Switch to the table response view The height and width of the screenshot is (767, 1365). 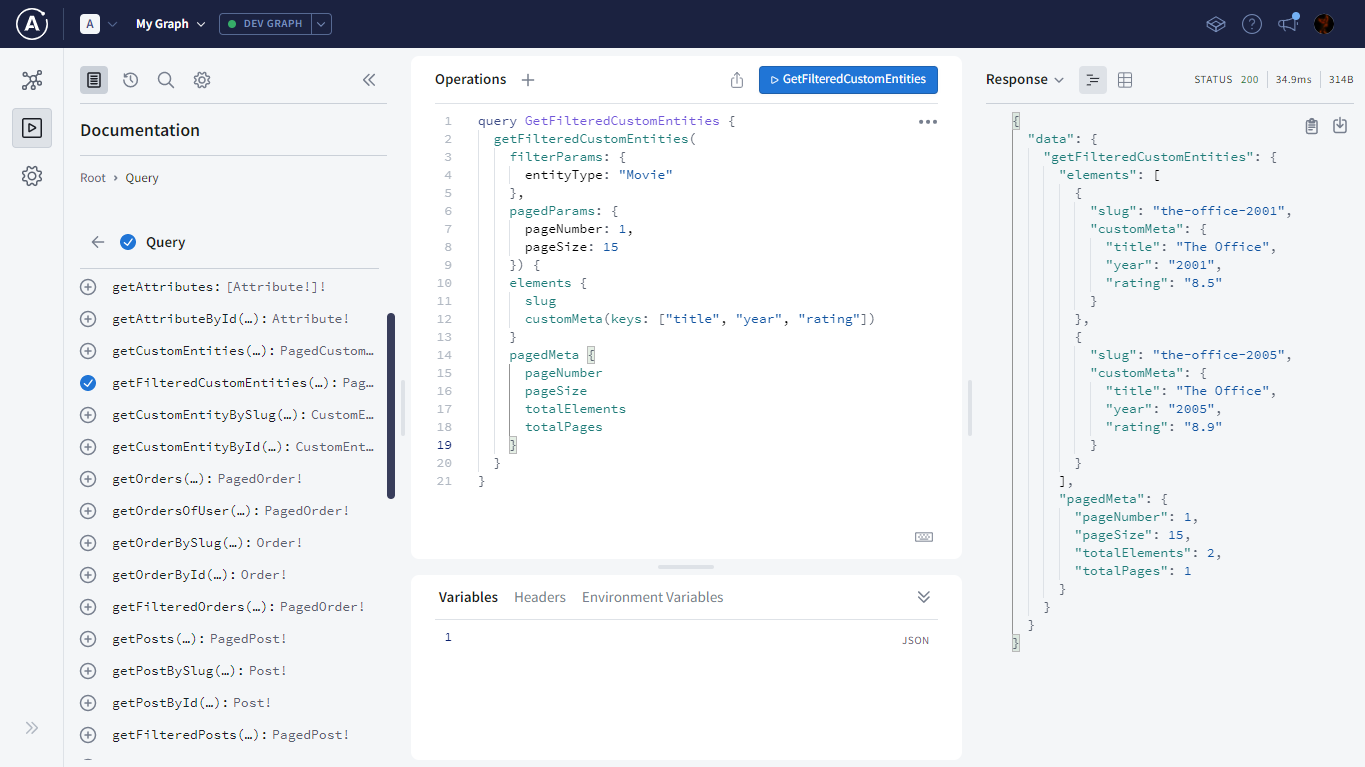point(1125,80)
